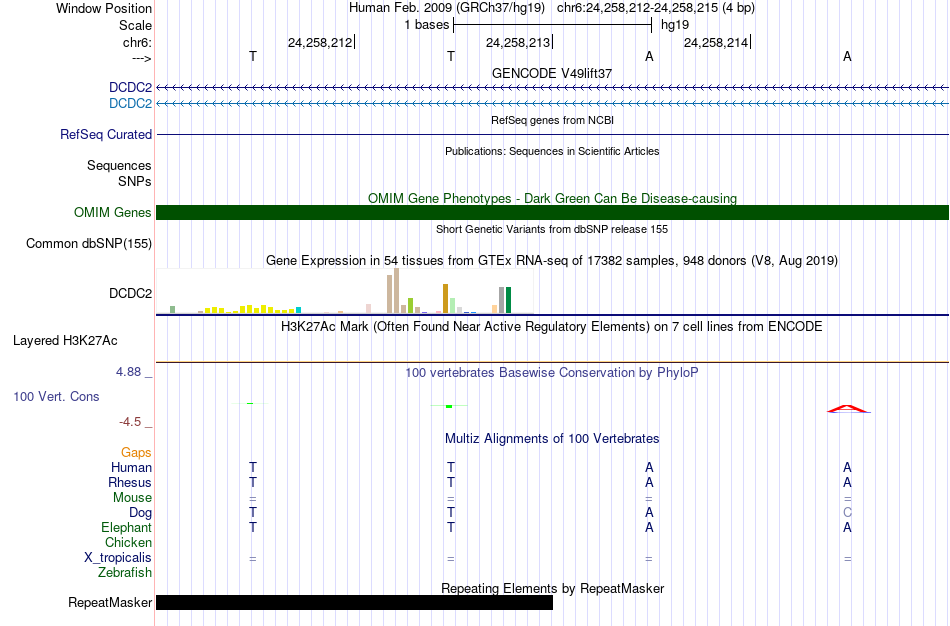Click the dark green OMIM Genes bar

click(553, 213)
